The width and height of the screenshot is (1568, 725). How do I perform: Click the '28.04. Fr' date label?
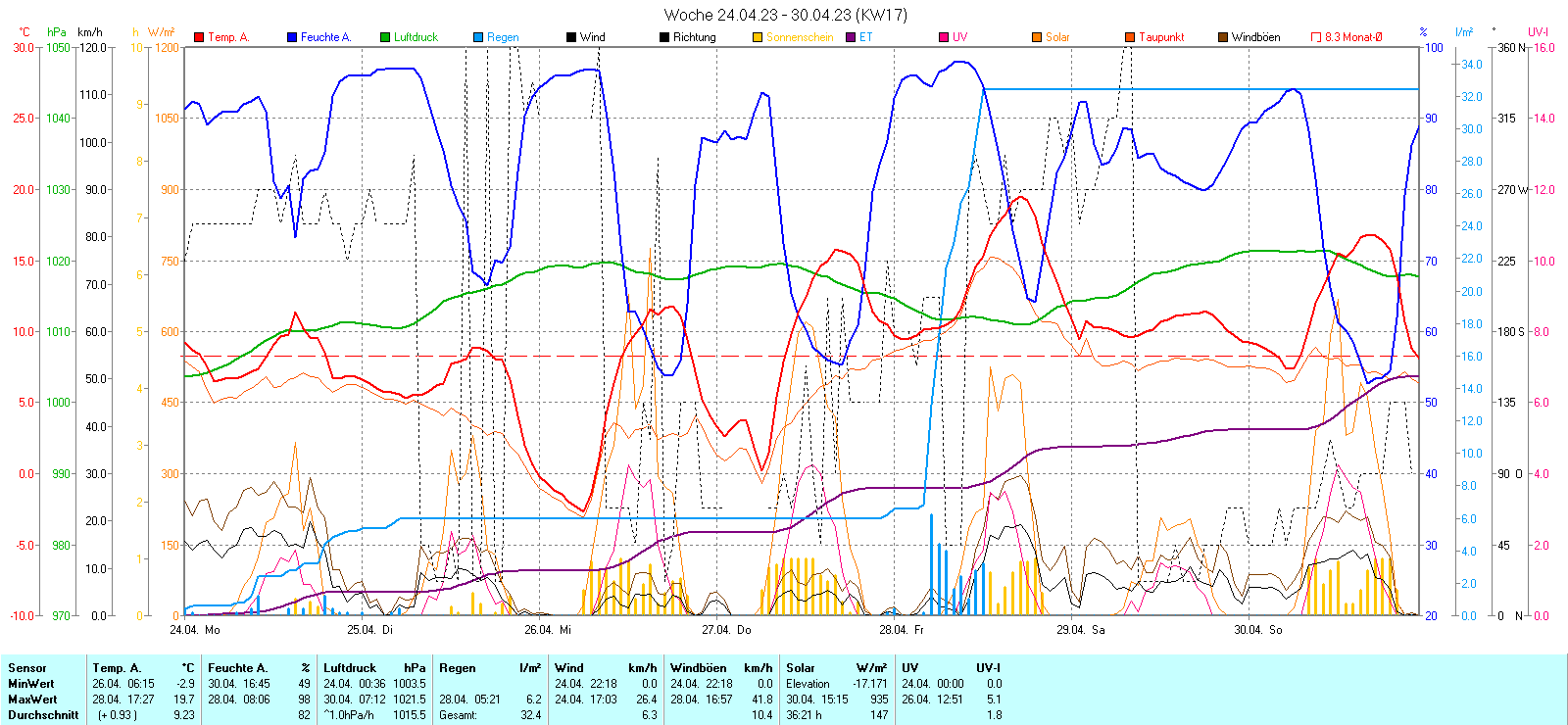(902, 630)
